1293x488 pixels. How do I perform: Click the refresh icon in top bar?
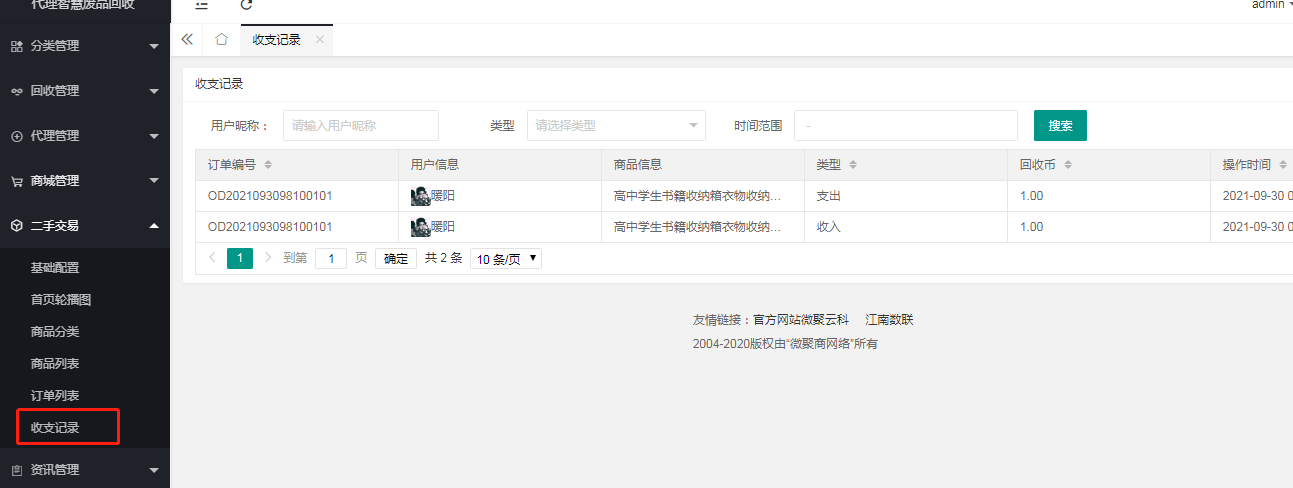(x=246, y=5)
